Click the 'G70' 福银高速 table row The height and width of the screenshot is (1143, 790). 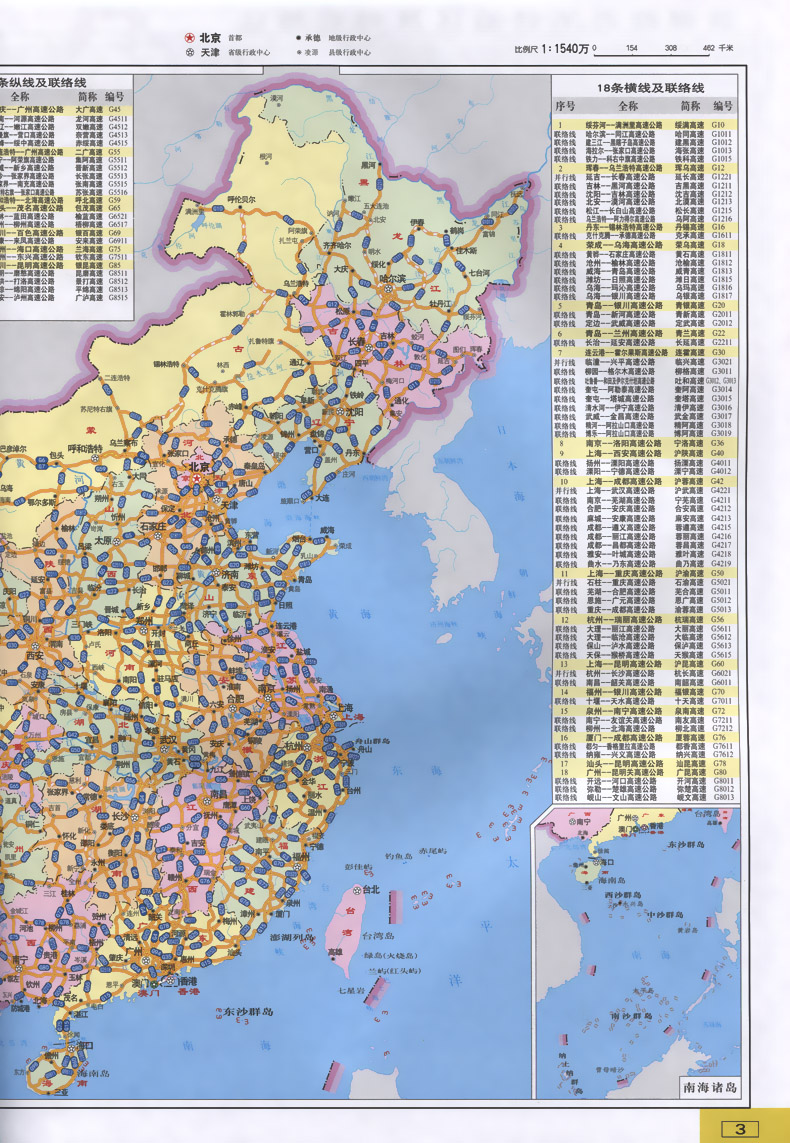[x=644, y=692]
